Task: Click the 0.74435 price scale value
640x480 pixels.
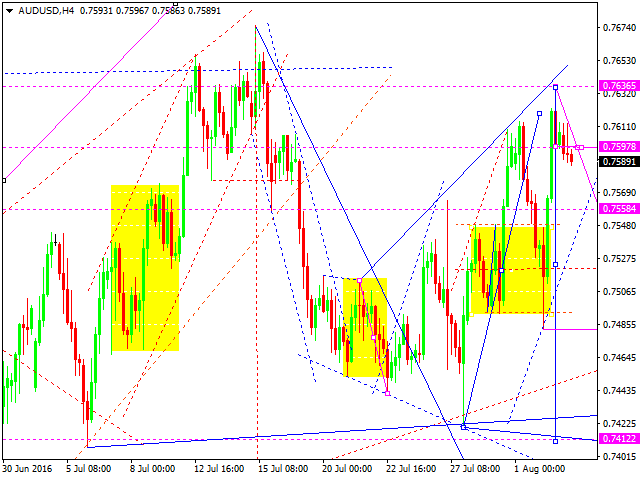Action: click(619, 391)
